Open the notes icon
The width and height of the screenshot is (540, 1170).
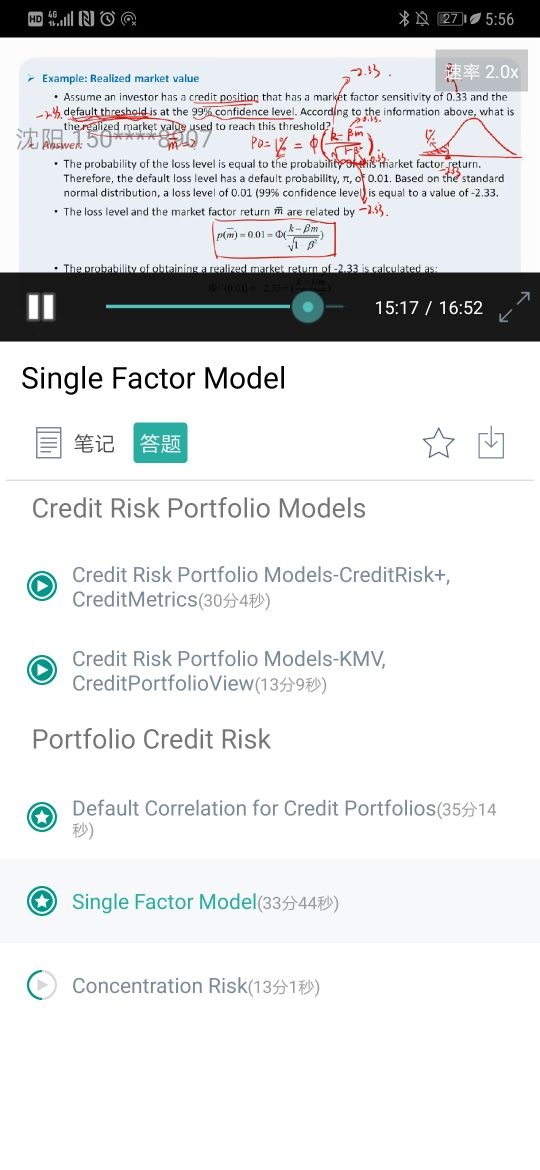click(49, 442)
